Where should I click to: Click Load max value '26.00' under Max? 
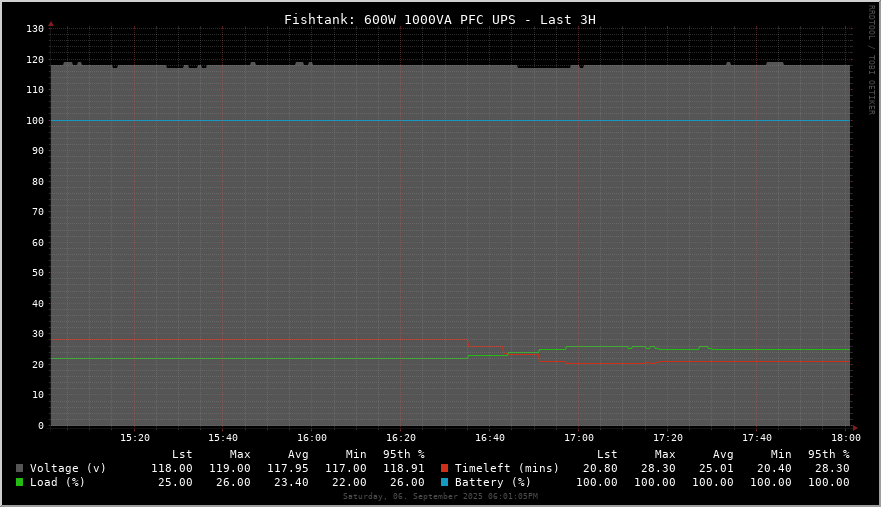pyautogui.click(x=233, y=482)
